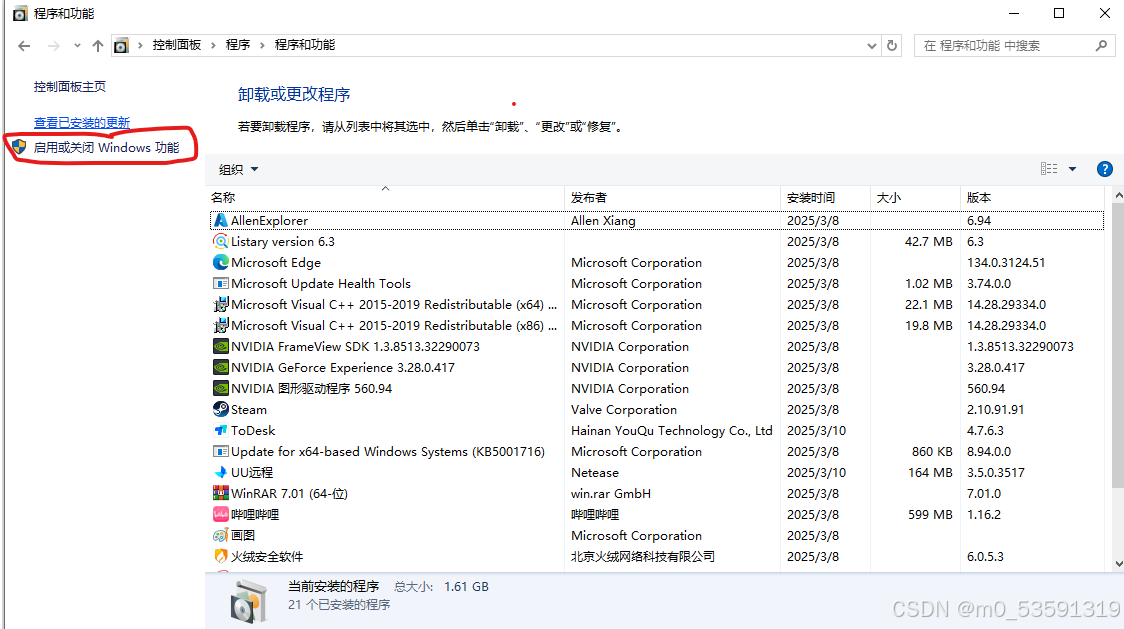Sort by 安装时间 column header

(825, 197)
